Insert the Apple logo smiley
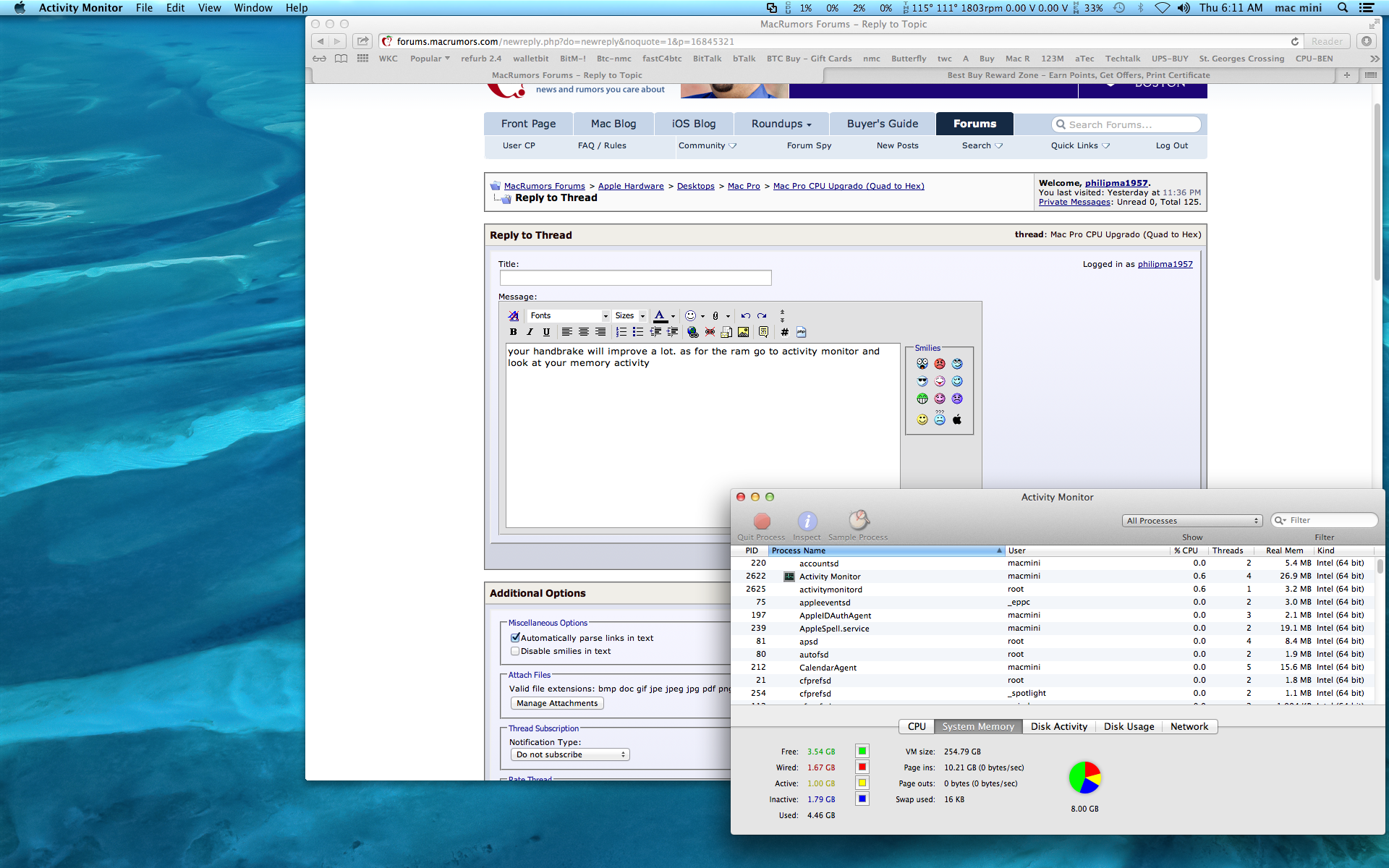This screenshot has height=868, width=1389. coord(956,420)
